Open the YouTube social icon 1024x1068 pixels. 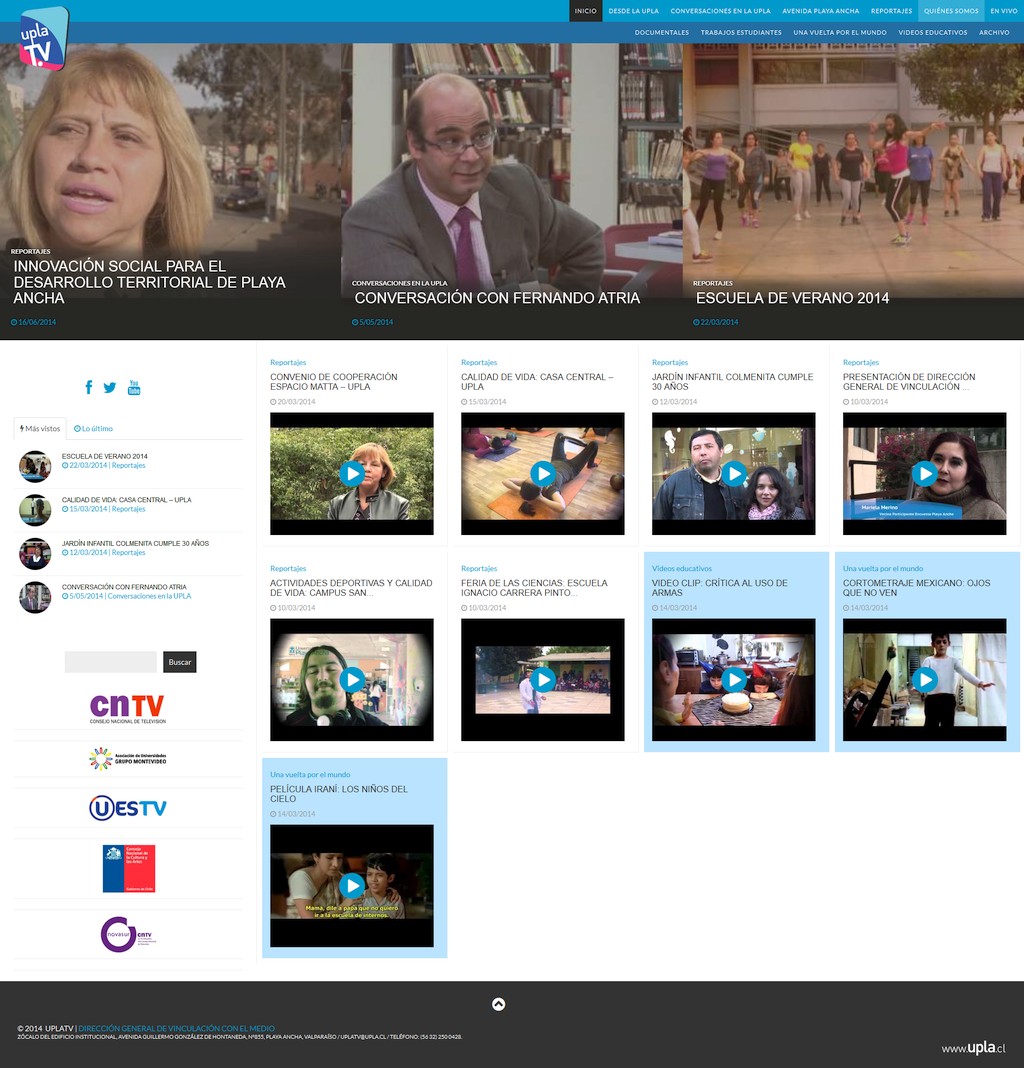[x=134, y=387]
